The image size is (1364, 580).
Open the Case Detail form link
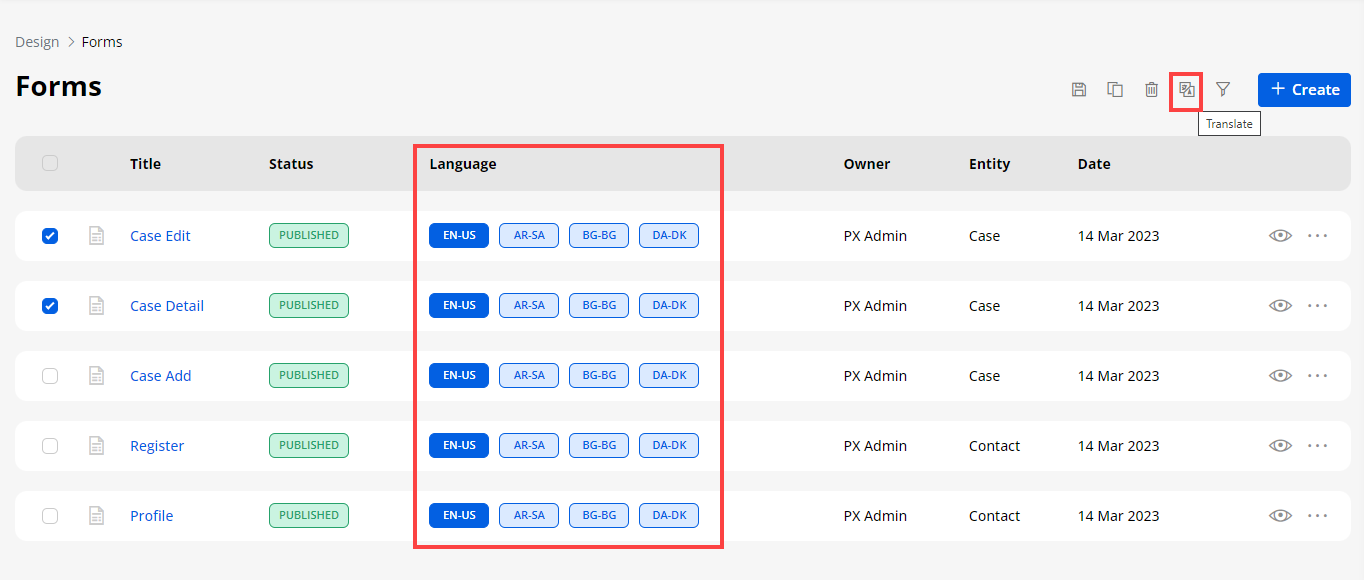[x=167, y=306]
